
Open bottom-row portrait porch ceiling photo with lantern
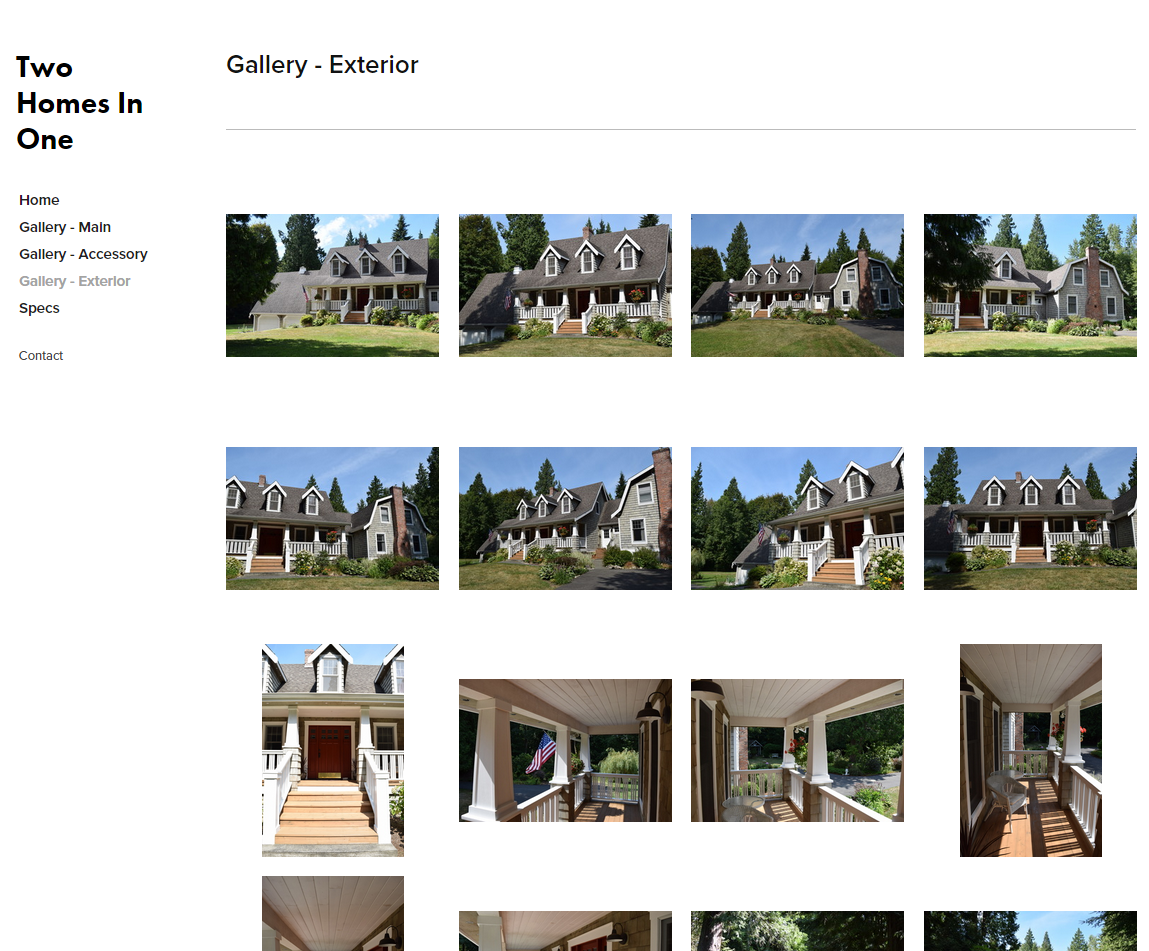point(333,914)
